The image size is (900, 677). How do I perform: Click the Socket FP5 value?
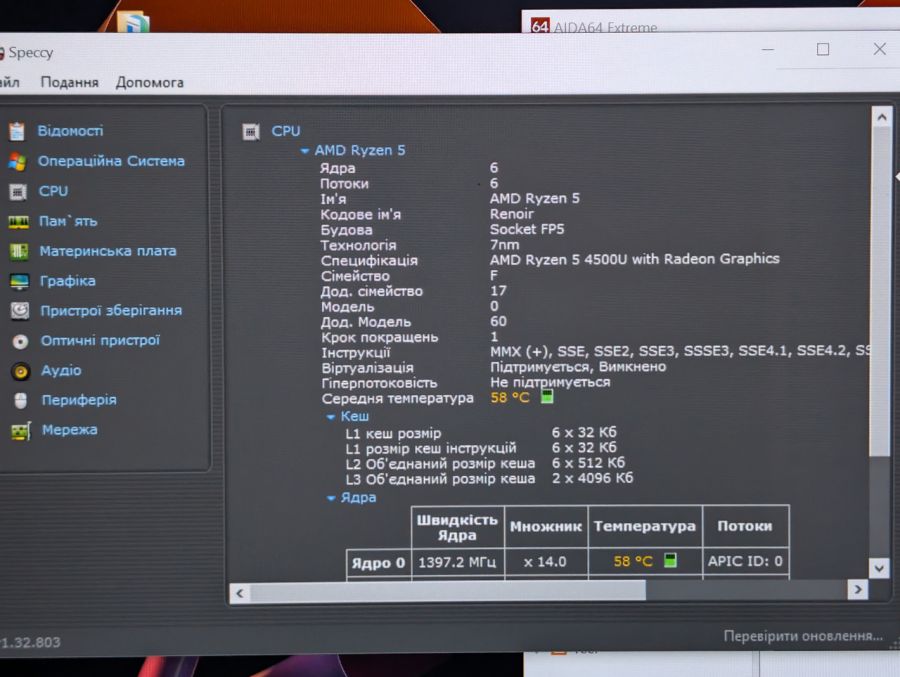click(527, 229)
